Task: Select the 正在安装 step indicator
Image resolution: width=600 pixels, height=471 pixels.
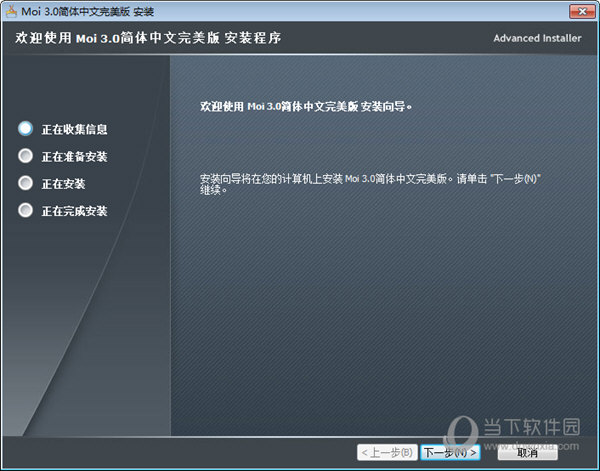Action: pos(25,183)
